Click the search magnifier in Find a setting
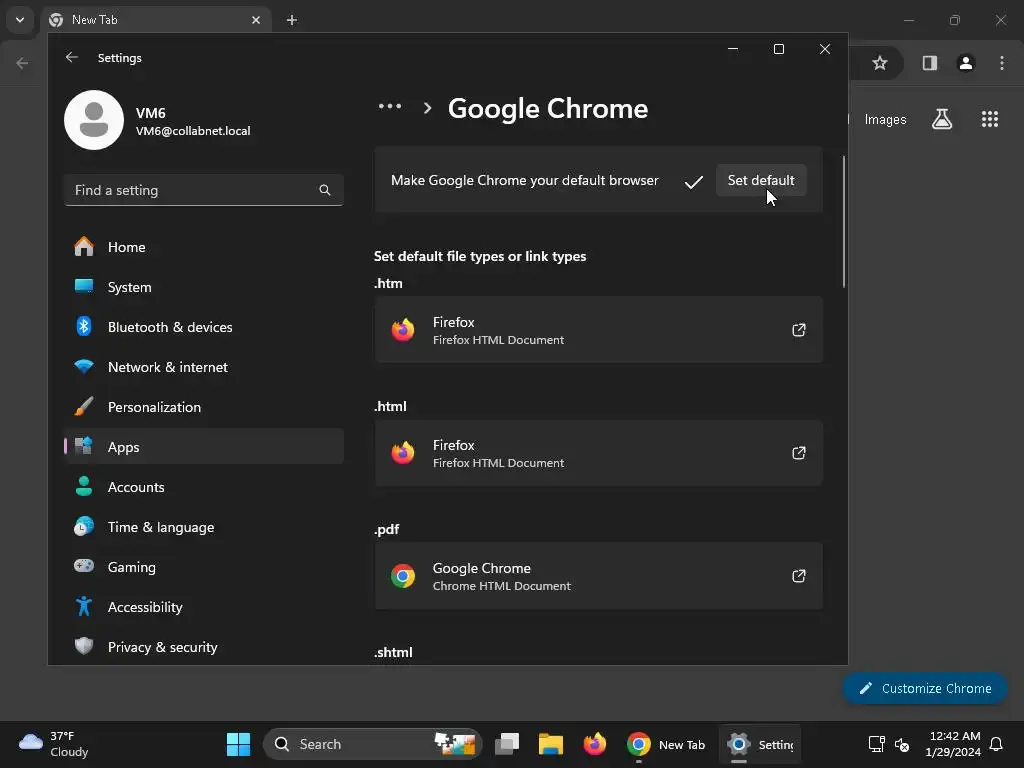The height and width of the screenshot is (768, 1024). 325,190
